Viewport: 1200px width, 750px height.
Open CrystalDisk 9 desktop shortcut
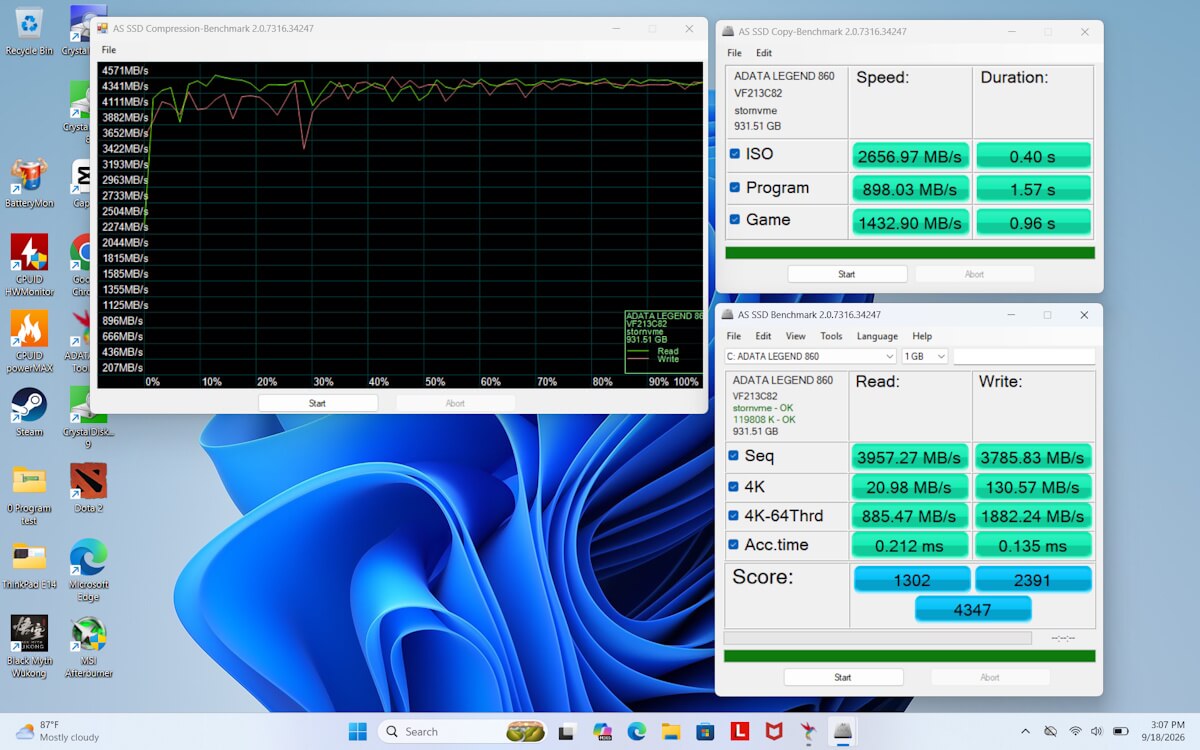click(89, 418)
